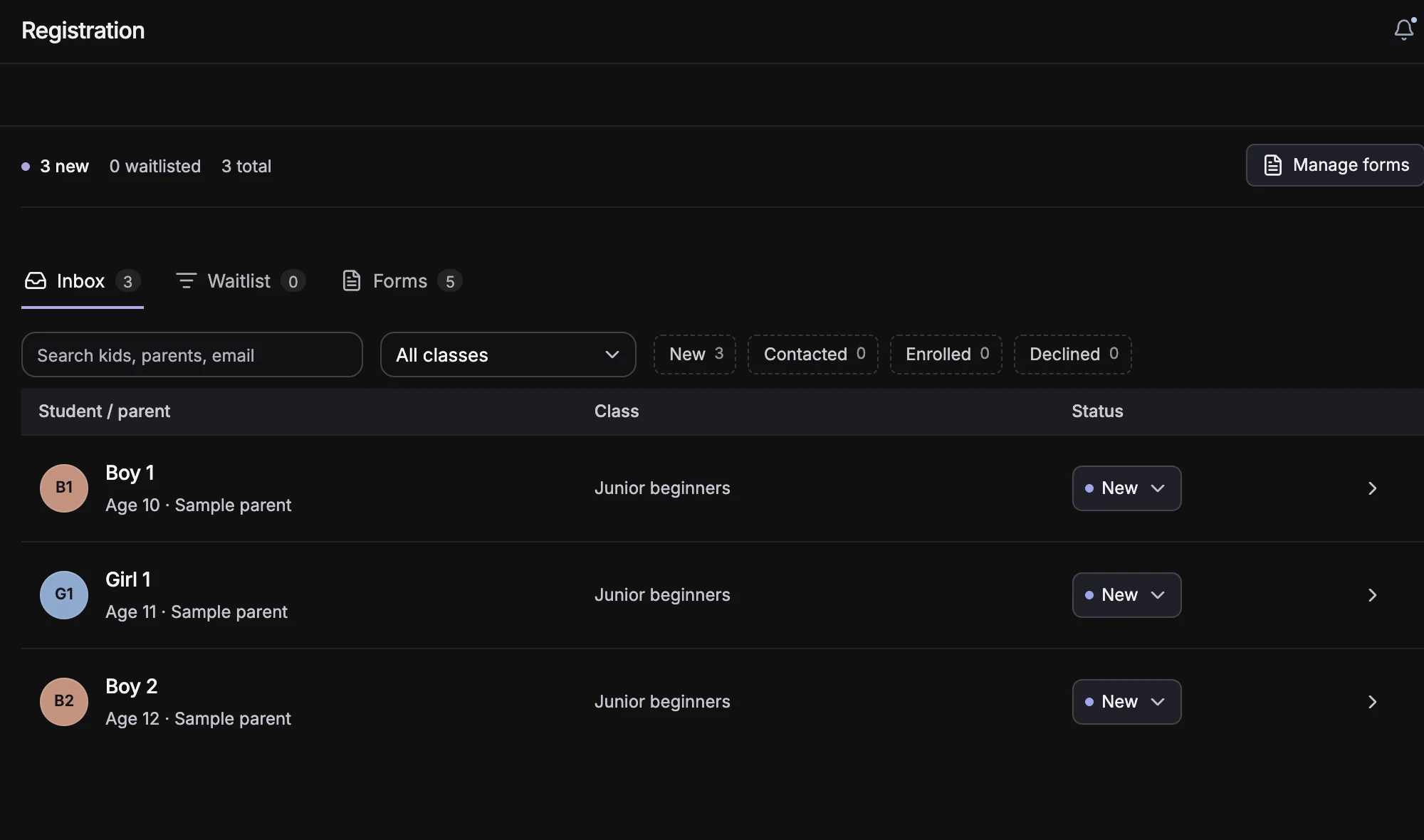Filter the list by the Contacted status chip

pyautogui.click(x=813, y=355)
